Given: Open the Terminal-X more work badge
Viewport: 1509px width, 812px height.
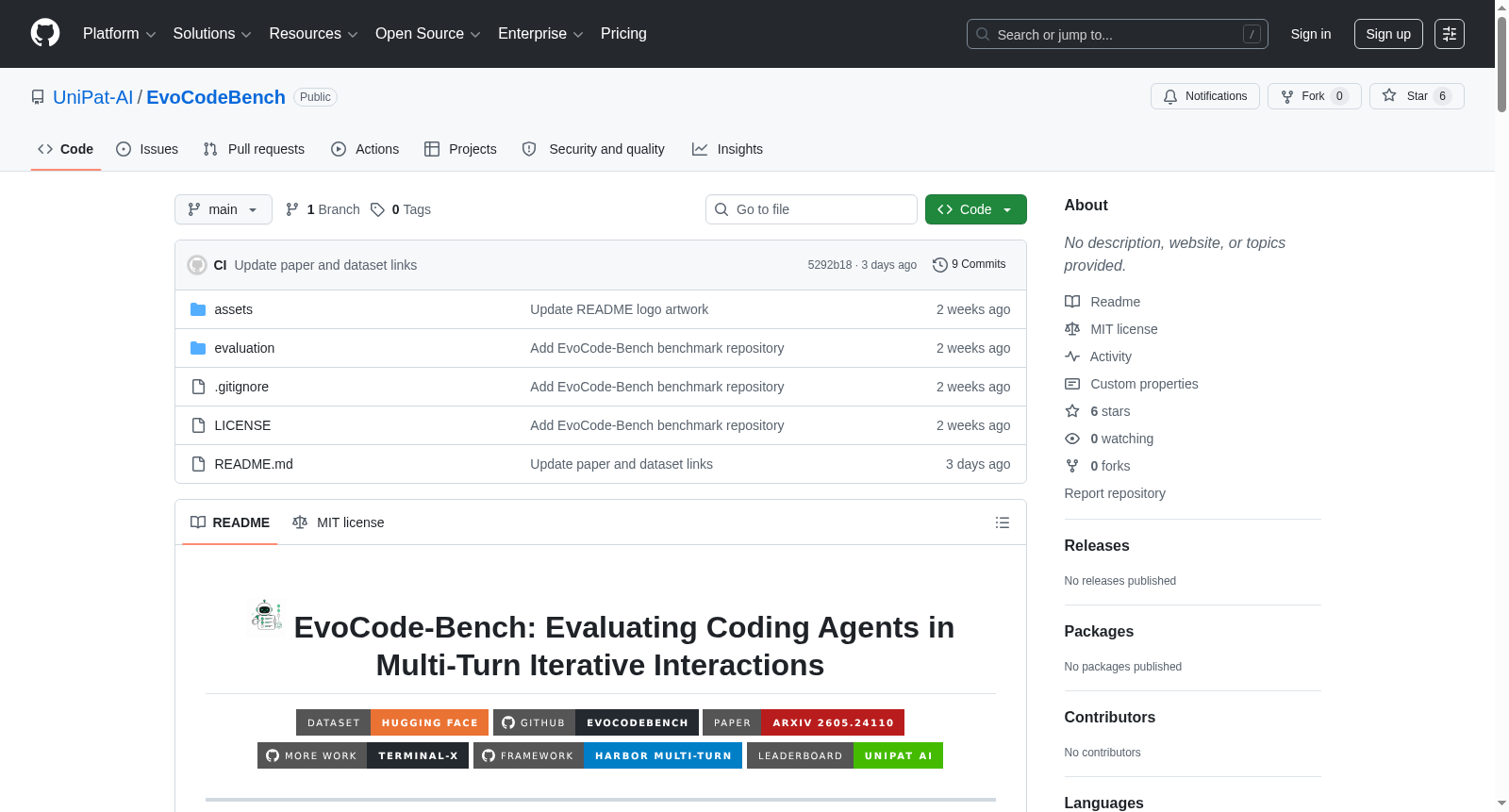Looking at the screenshot, I should pos(363,755).
